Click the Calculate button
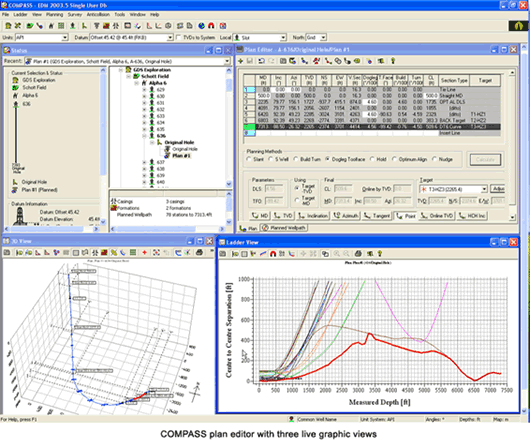The width and height of the screenshot is (530, 447). (485, 160)
